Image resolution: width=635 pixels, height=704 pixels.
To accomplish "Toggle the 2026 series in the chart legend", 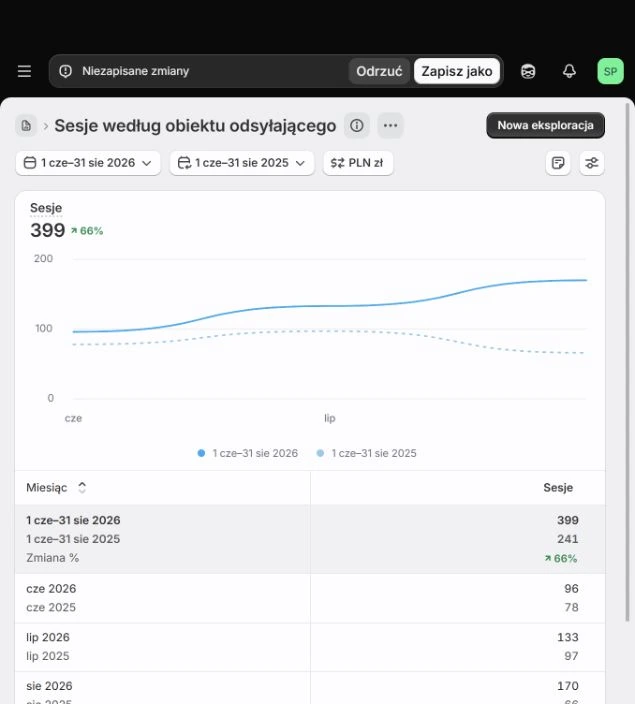I will click(x=247, y=453).
